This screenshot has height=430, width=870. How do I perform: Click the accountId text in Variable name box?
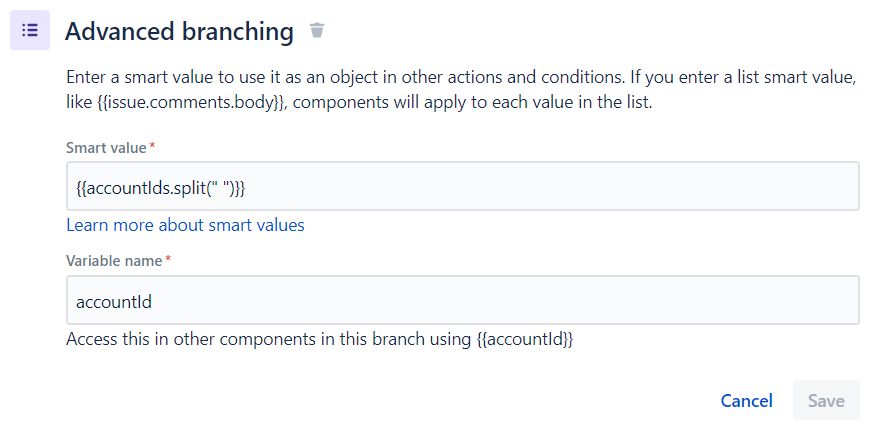coord(113,300)
